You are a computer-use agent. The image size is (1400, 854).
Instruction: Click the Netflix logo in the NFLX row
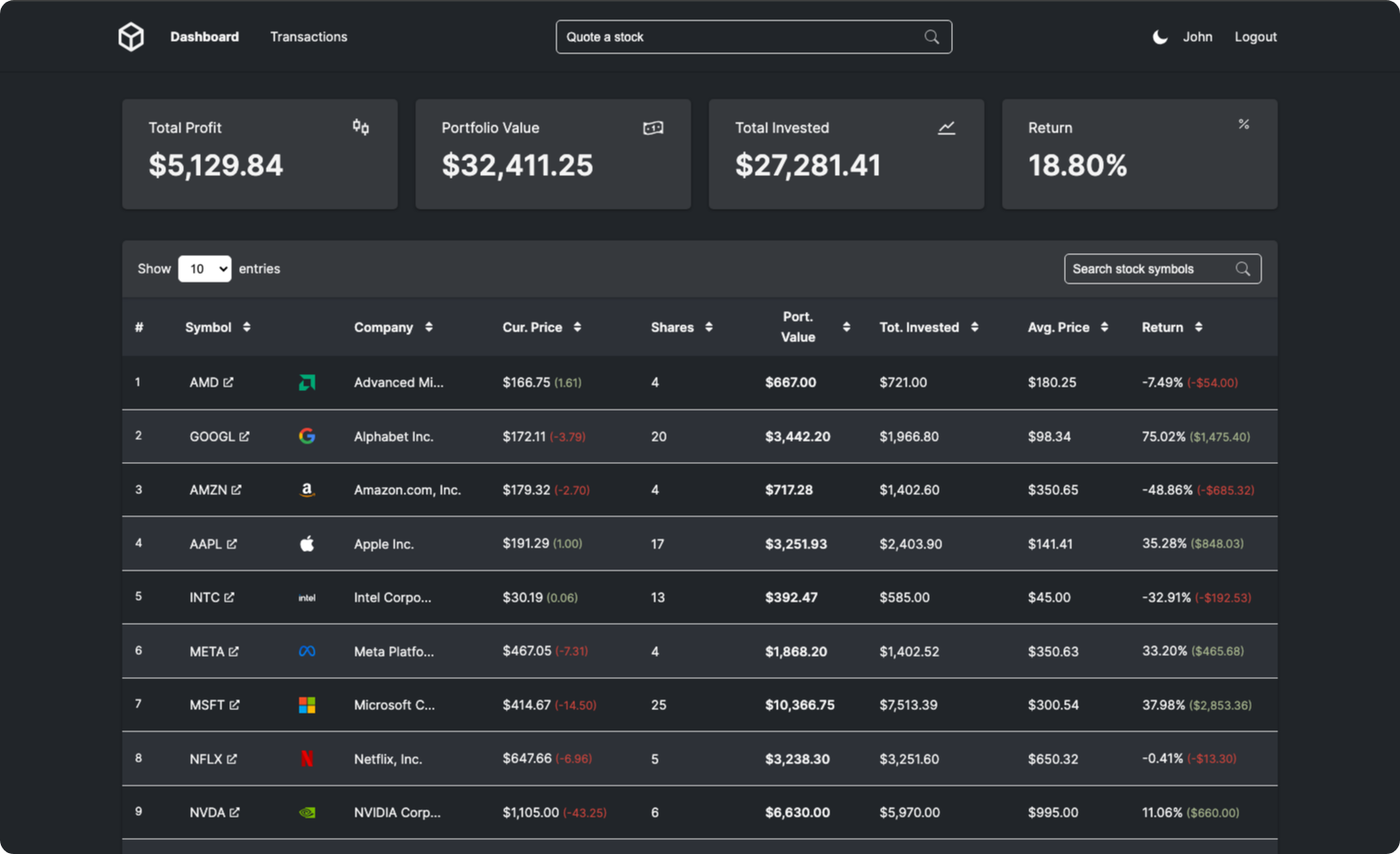[307, 759]
